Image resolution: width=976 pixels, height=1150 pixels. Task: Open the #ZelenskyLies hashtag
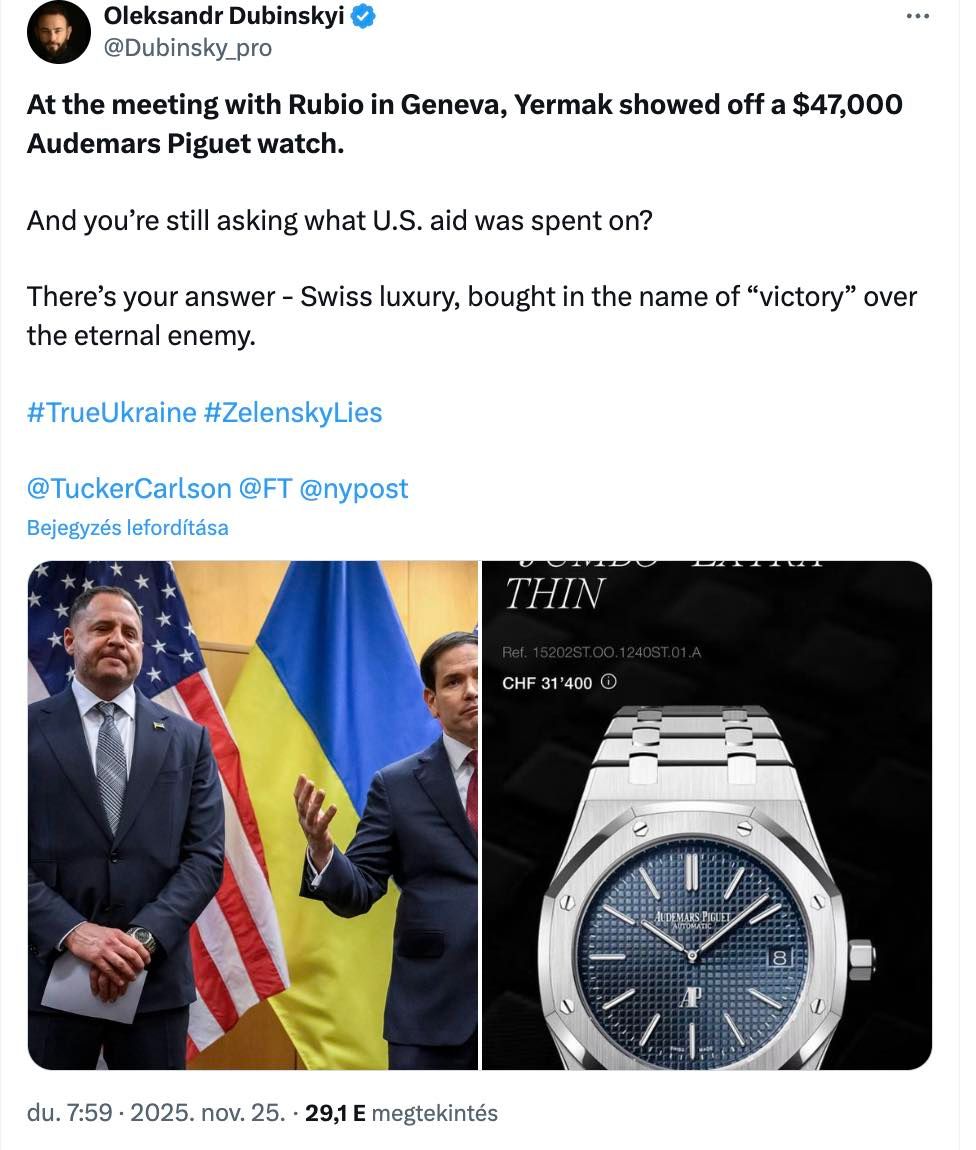click(x=292, y=412)
